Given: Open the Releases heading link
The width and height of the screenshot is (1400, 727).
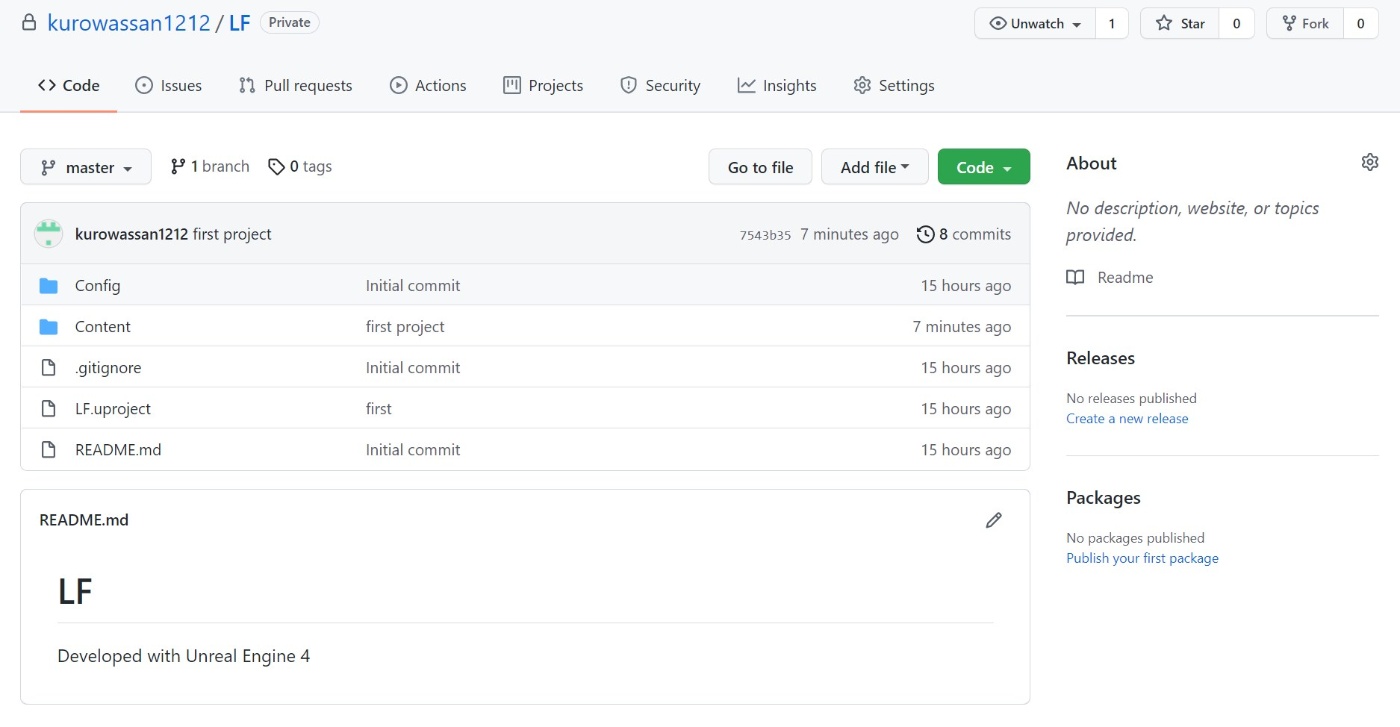Looking at the screenshot, I should pos(1100,358).
